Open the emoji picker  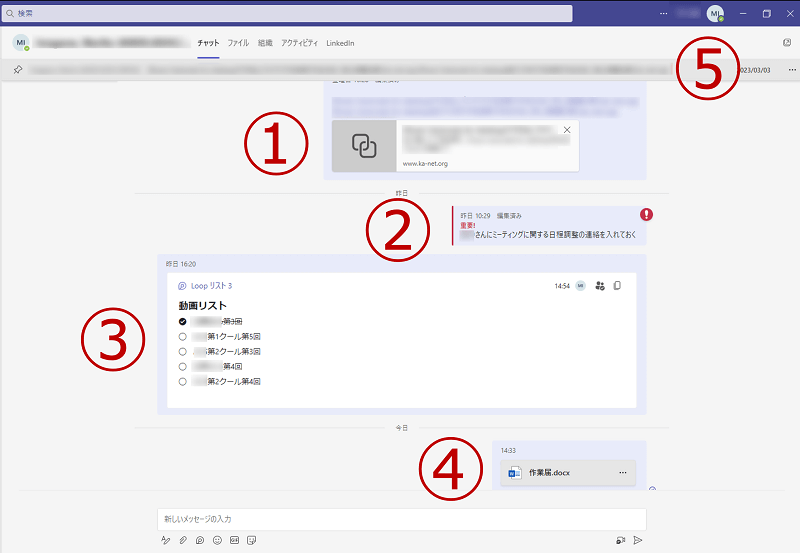coord(217,540)
